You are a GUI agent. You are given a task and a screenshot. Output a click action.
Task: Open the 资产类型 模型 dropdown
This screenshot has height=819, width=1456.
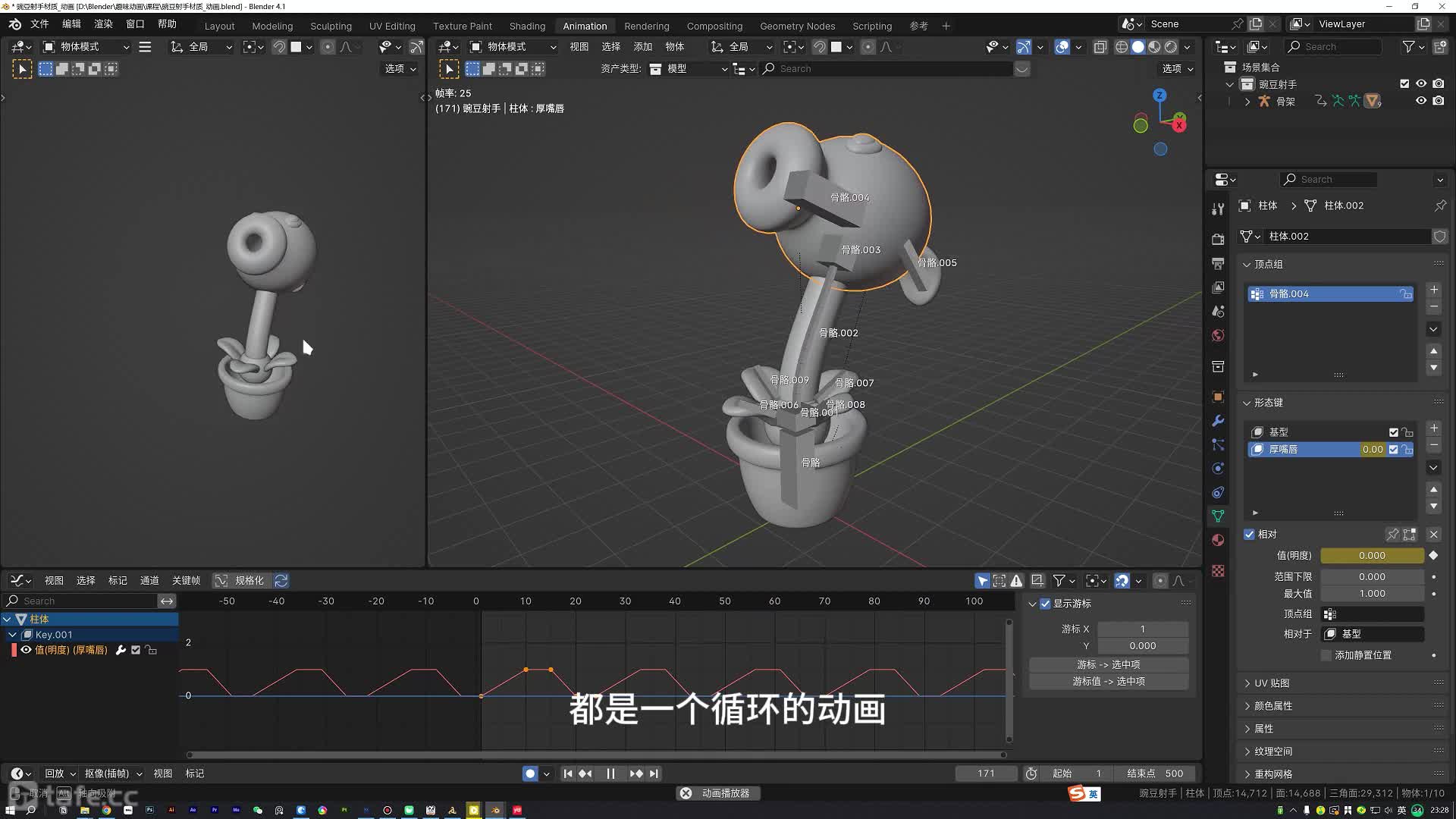[x=688, y=69]
